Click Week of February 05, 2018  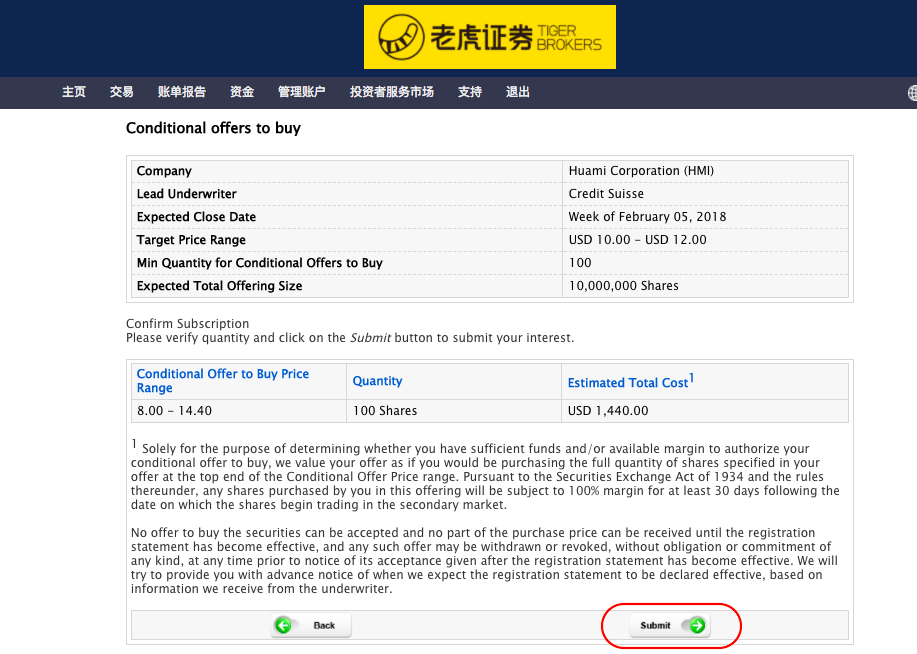point(647,217)
